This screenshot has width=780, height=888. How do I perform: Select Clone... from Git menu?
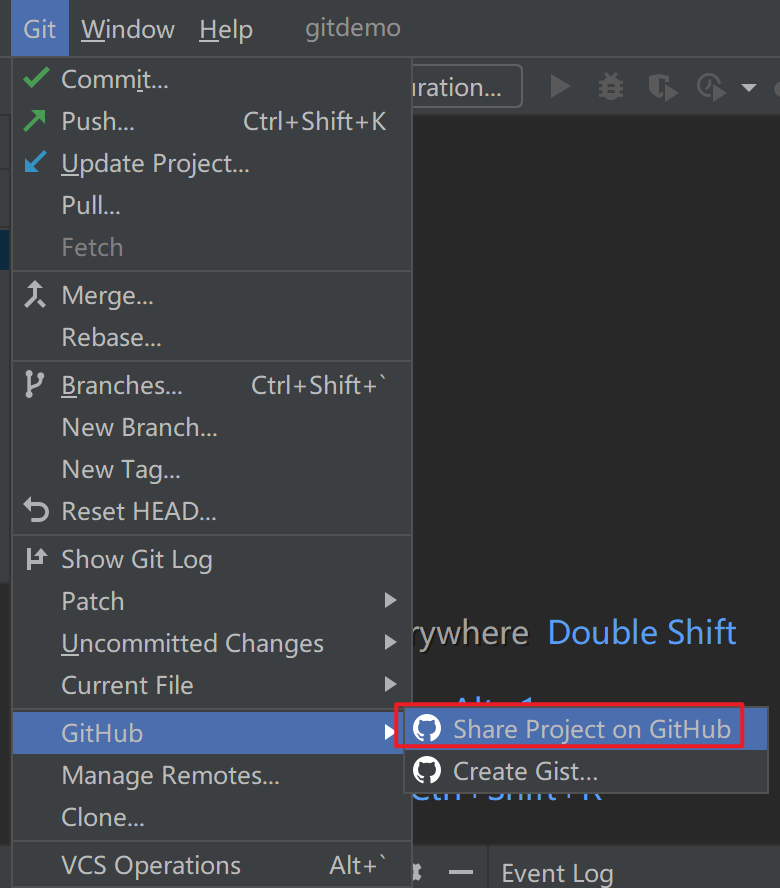point(212,817)
